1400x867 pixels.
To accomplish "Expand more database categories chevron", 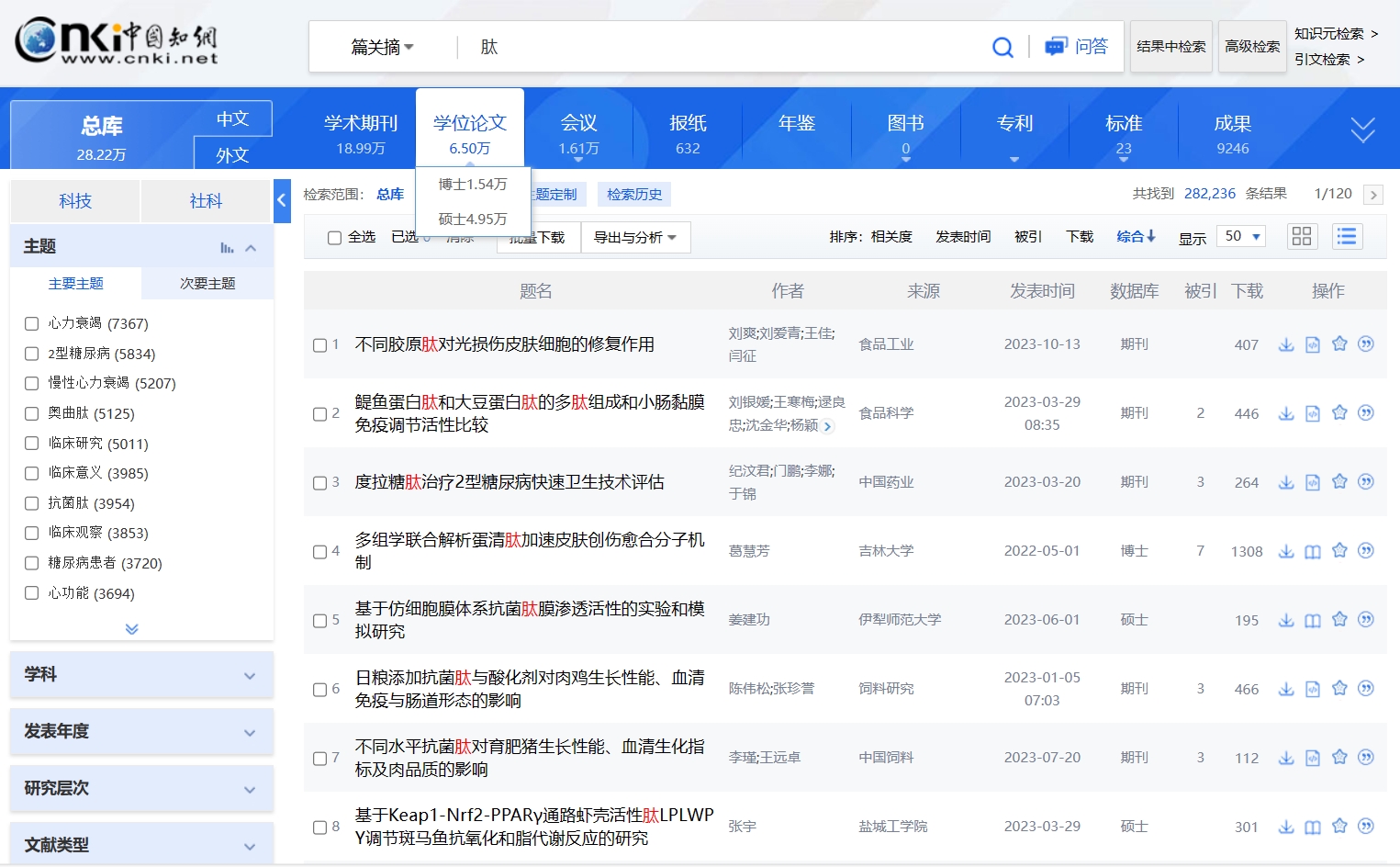I will (1362, 129).
